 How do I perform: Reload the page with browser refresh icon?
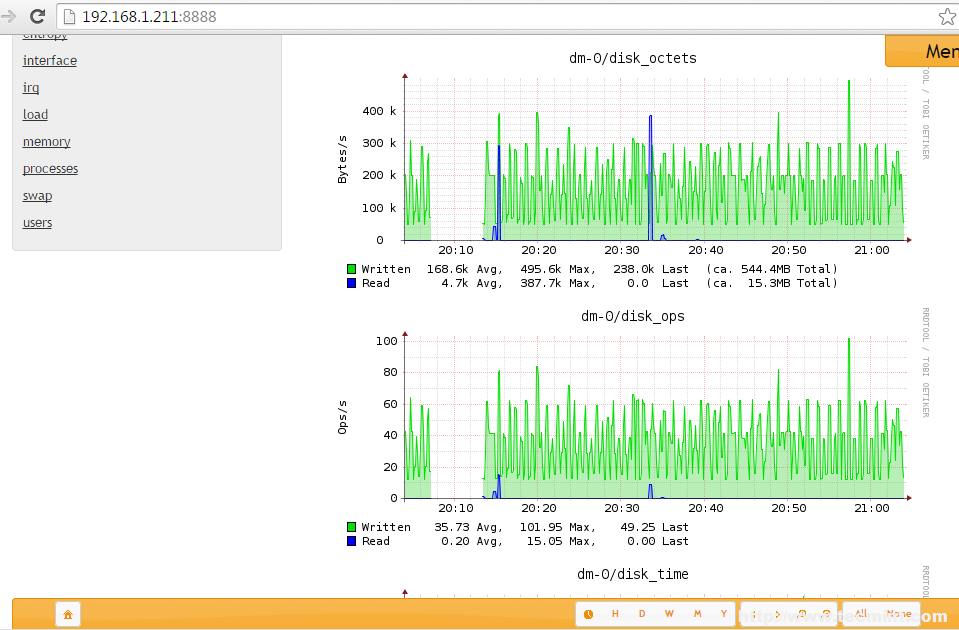[37, 16]
